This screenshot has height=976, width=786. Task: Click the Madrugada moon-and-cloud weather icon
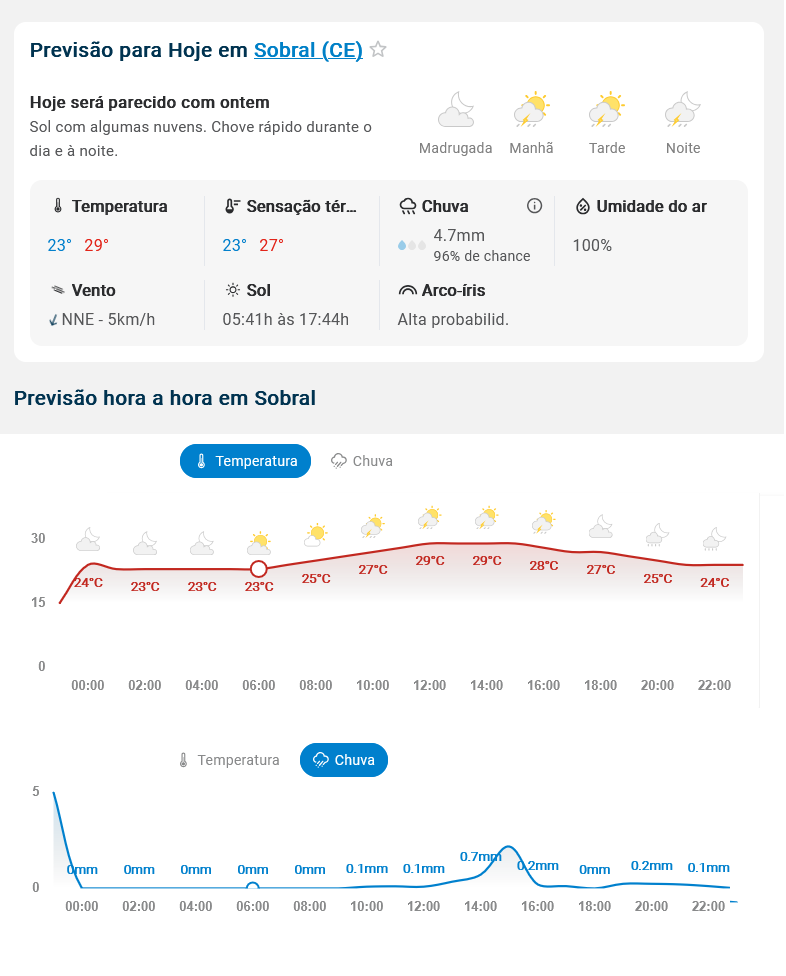(x=456, y=110)
